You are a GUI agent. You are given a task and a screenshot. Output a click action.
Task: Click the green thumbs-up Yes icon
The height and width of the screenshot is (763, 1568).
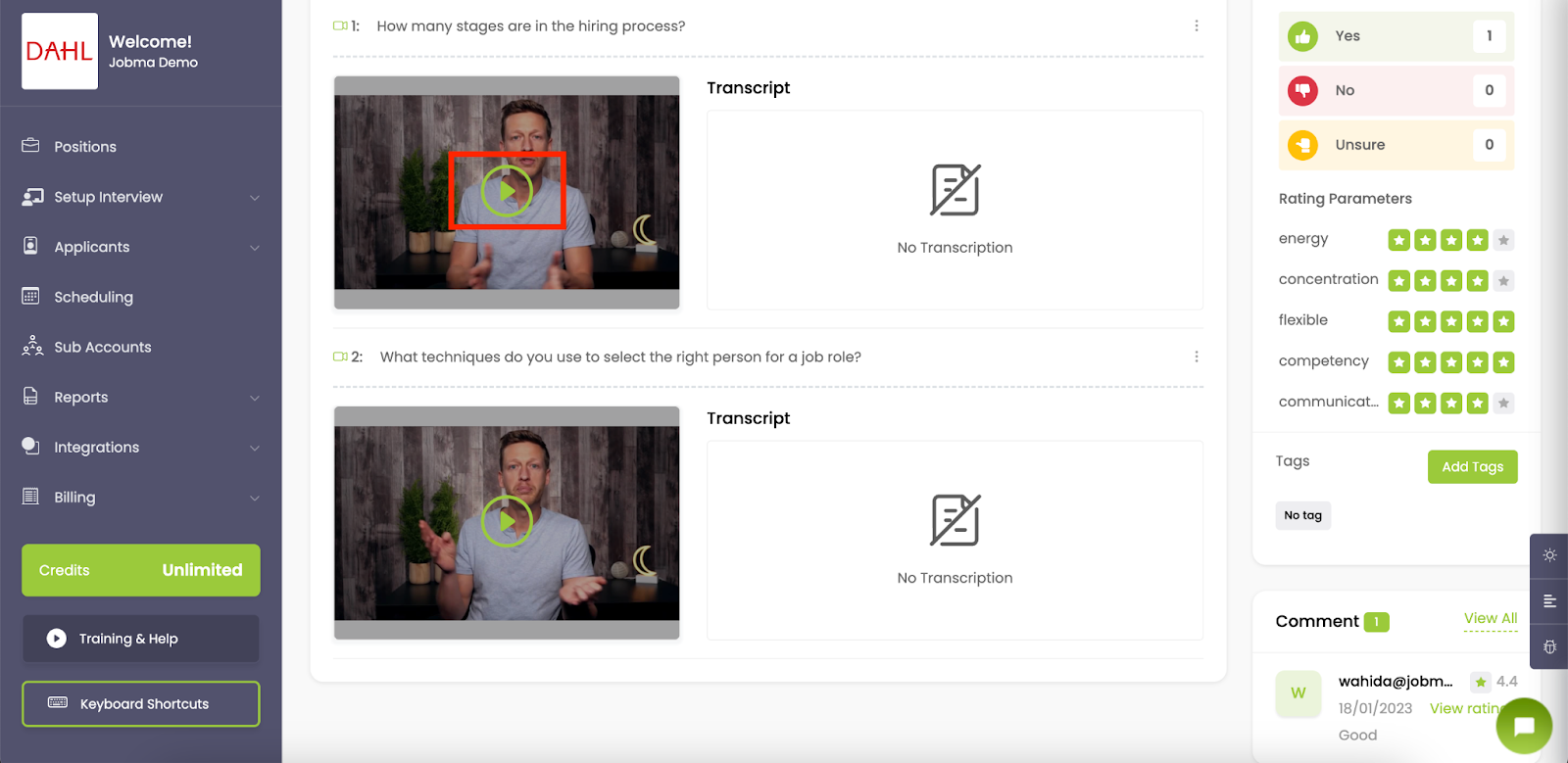pos(1302,36)
